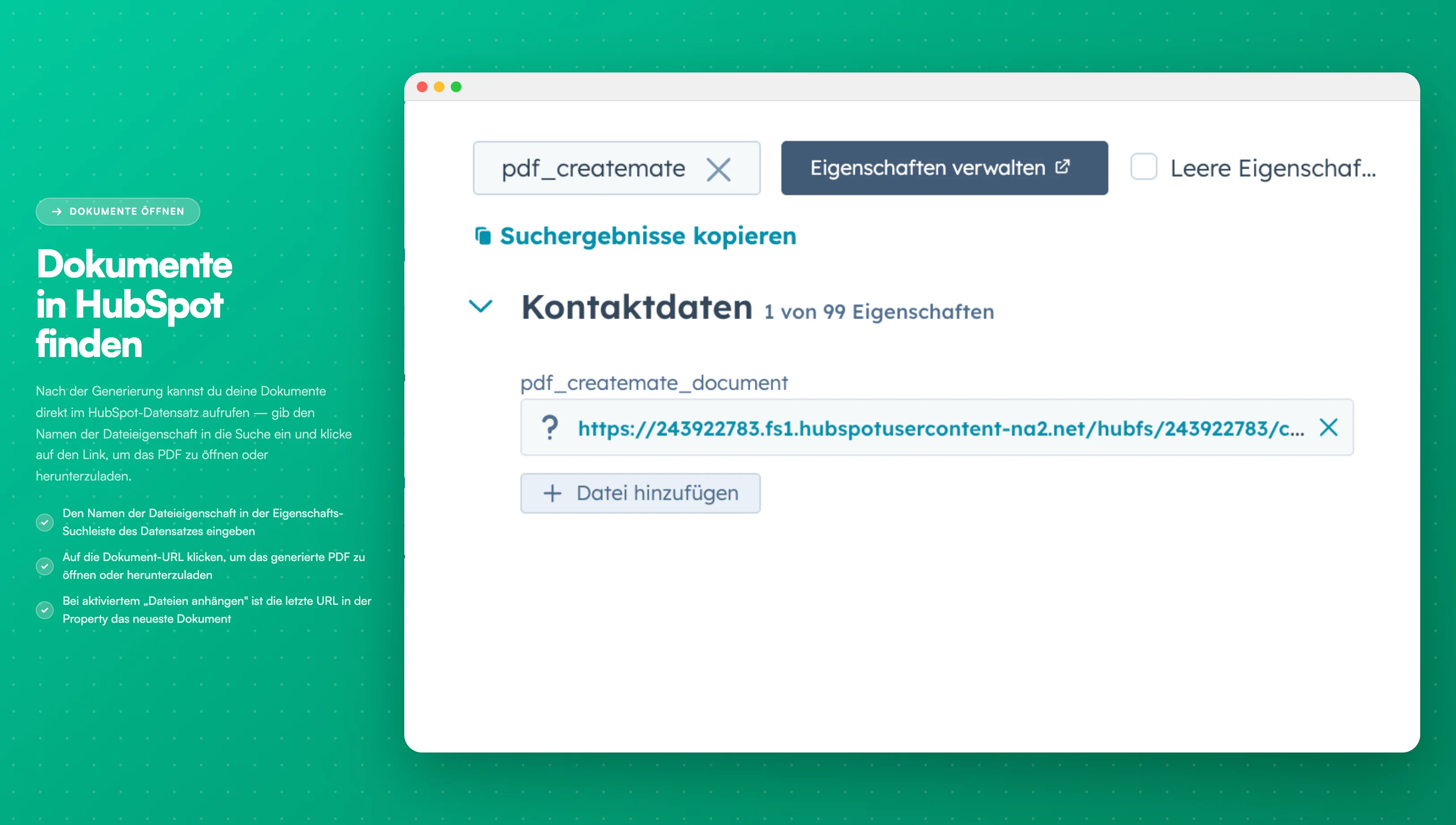Screen dimensions: 1456x825
Task: Click the plus icon in Datei hinzufügen
Action: [x=552, y=493]
